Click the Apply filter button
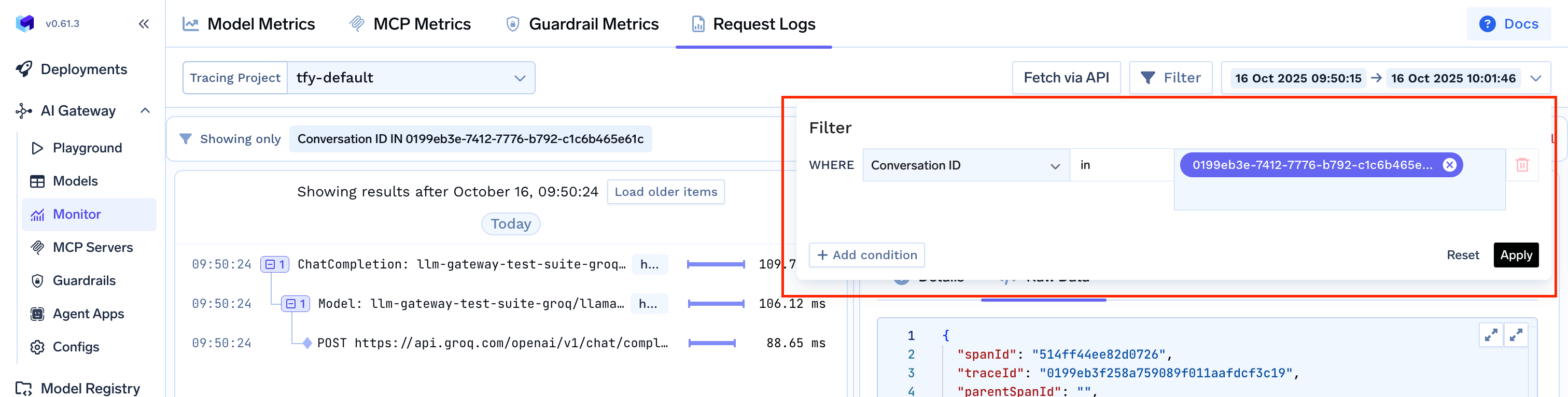This screenshot has width=1568, height=397. click(x=1515, y=255)
